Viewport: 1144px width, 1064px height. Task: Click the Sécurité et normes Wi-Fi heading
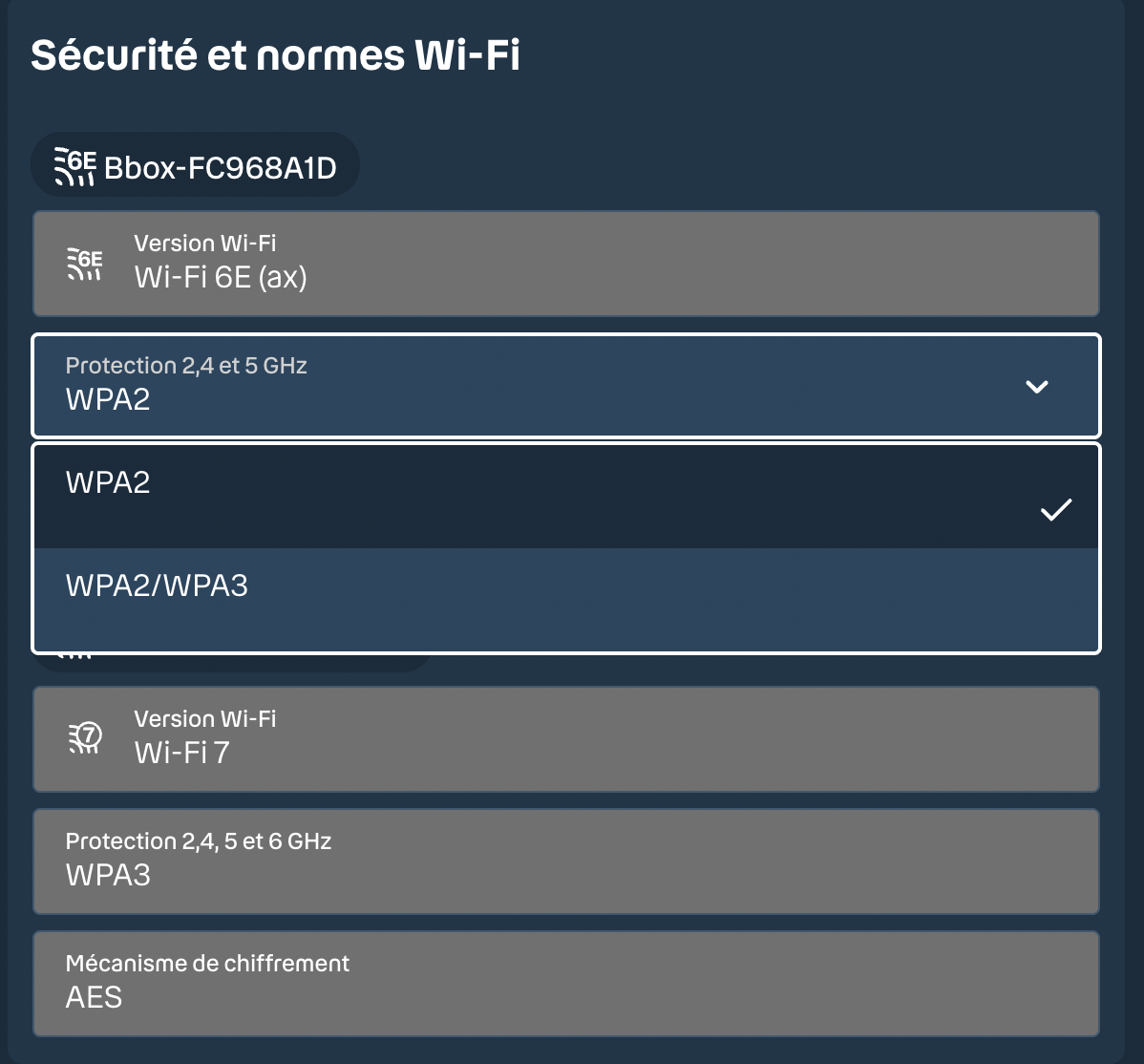[275, 54]
